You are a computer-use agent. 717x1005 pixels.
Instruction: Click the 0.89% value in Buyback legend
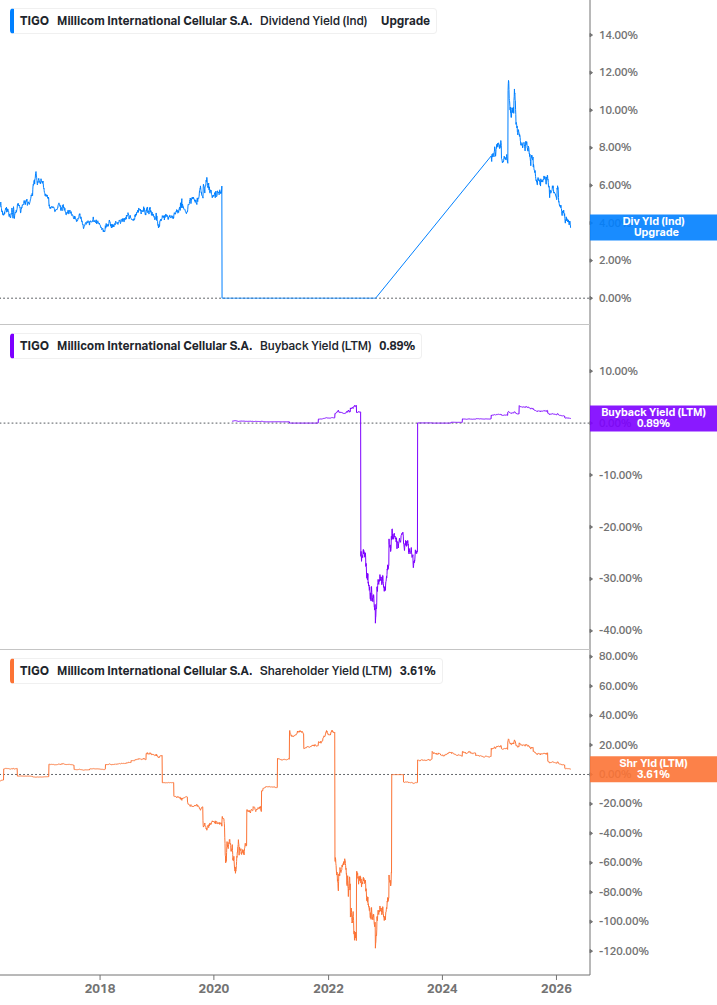pos(397,346)
